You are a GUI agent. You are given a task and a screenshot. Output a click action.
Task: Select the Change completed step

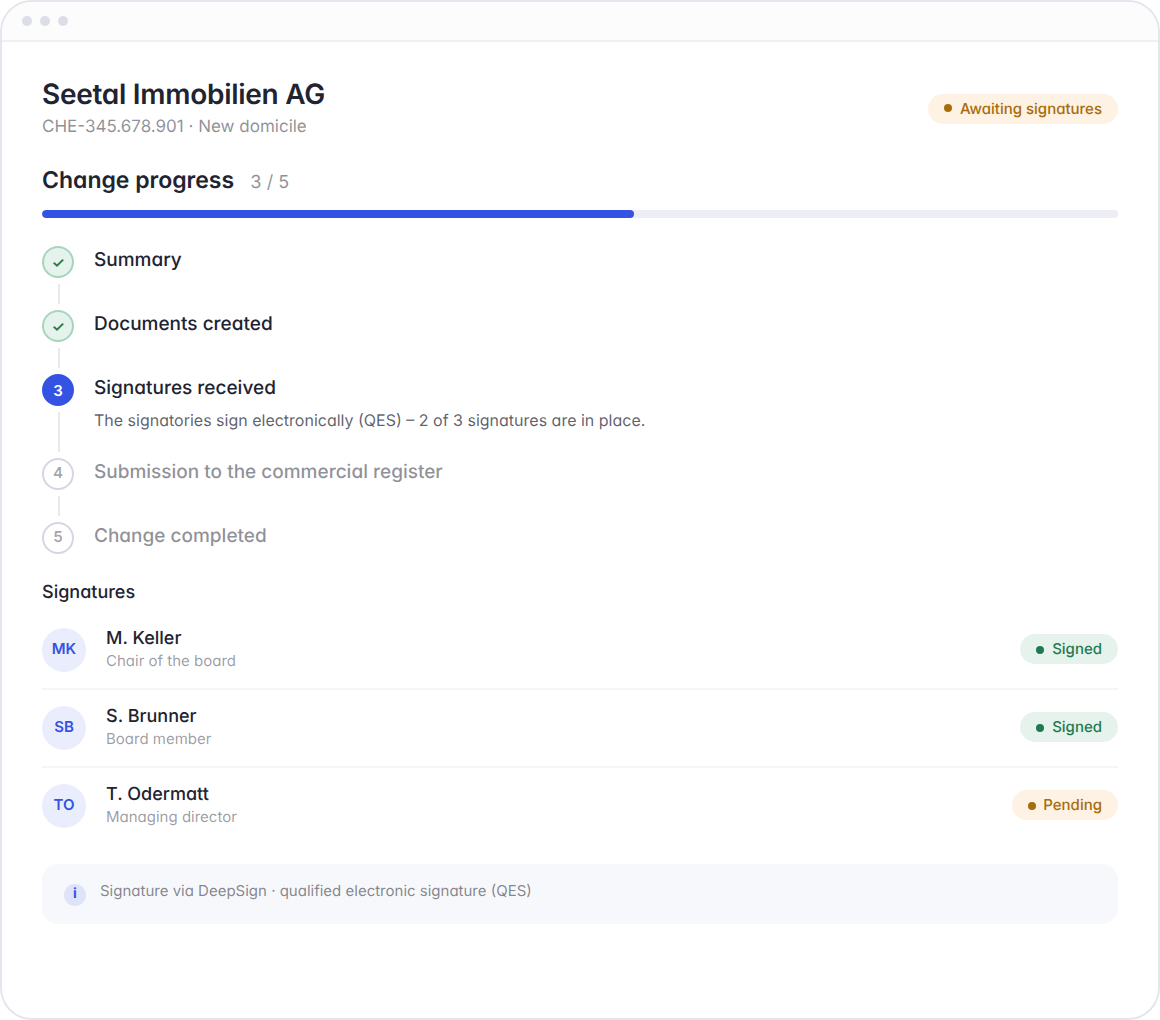click(x=181, y=536)
